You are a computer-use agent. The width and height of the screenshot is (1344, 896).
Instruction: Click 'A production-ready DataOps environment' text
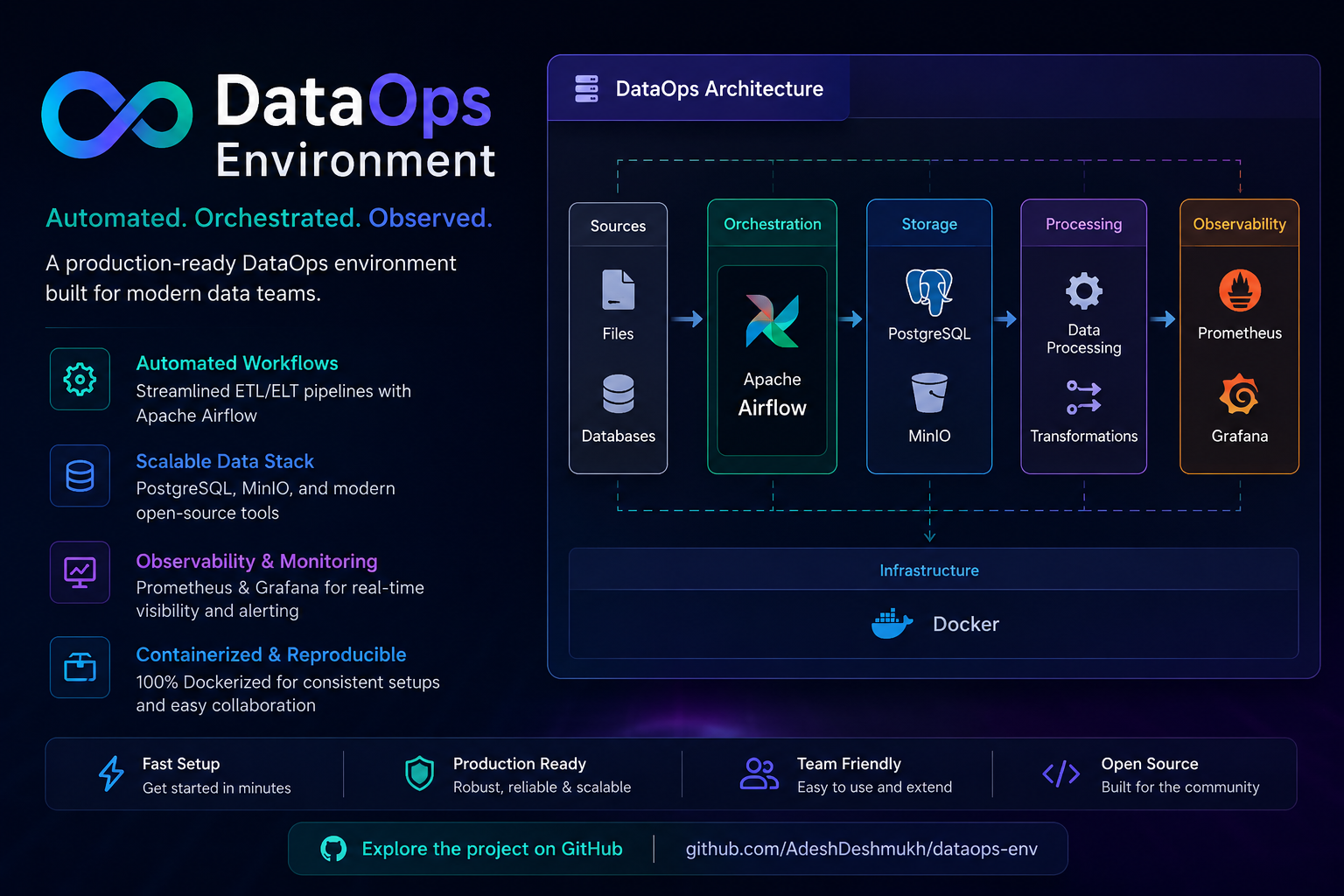251,263
